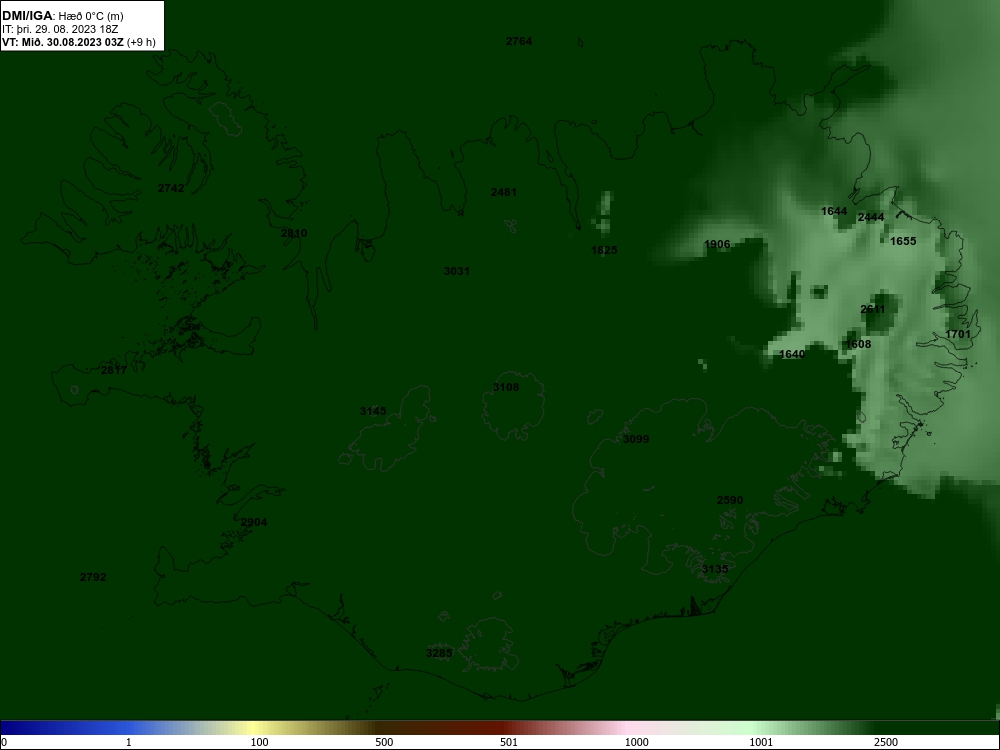The image size is (1000, 750).
Task: Click the 2590 height value
Action: 730,500
